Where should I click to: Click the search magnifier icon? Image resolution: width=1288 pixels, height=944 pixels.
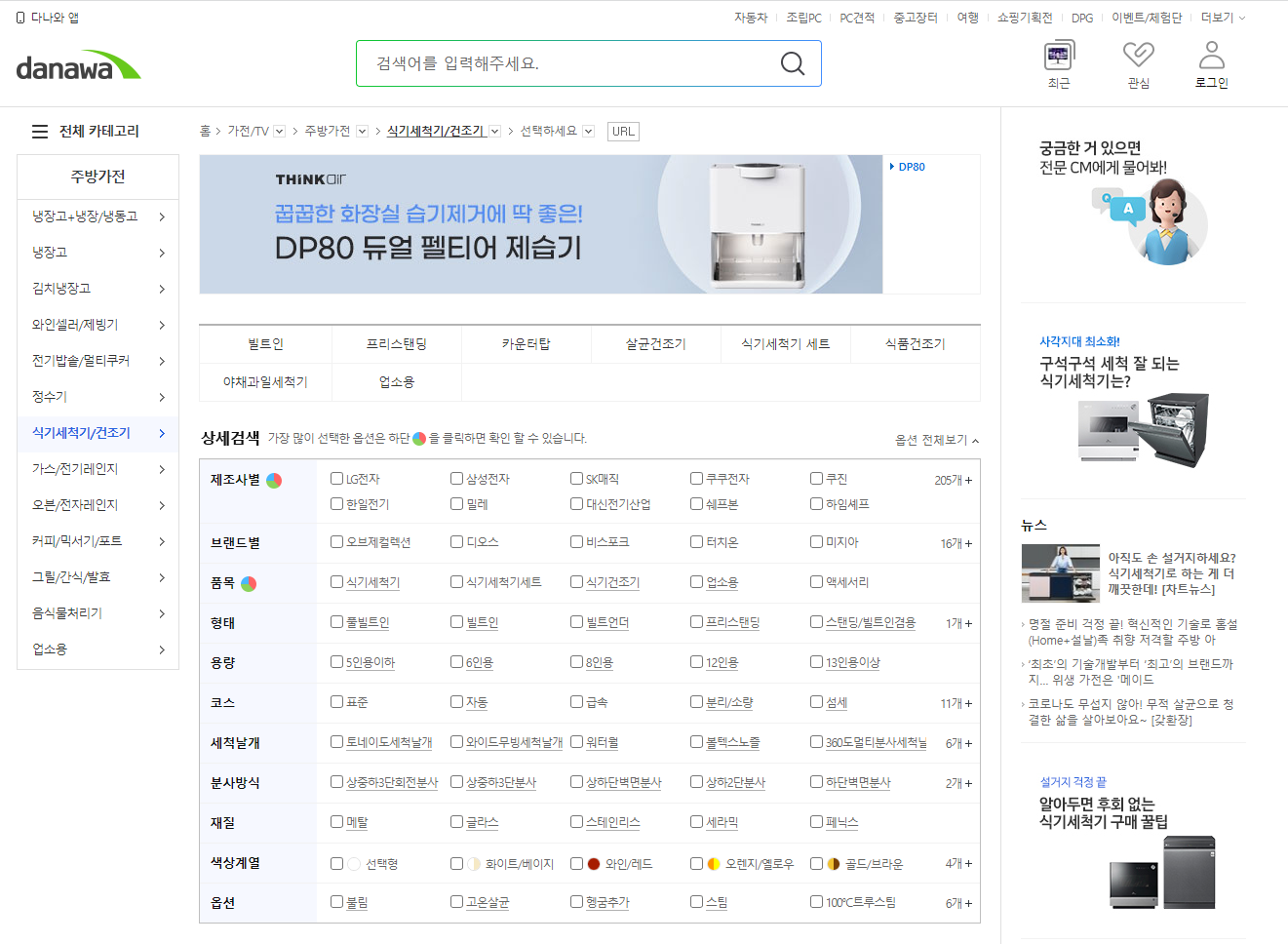coord(793,63)
